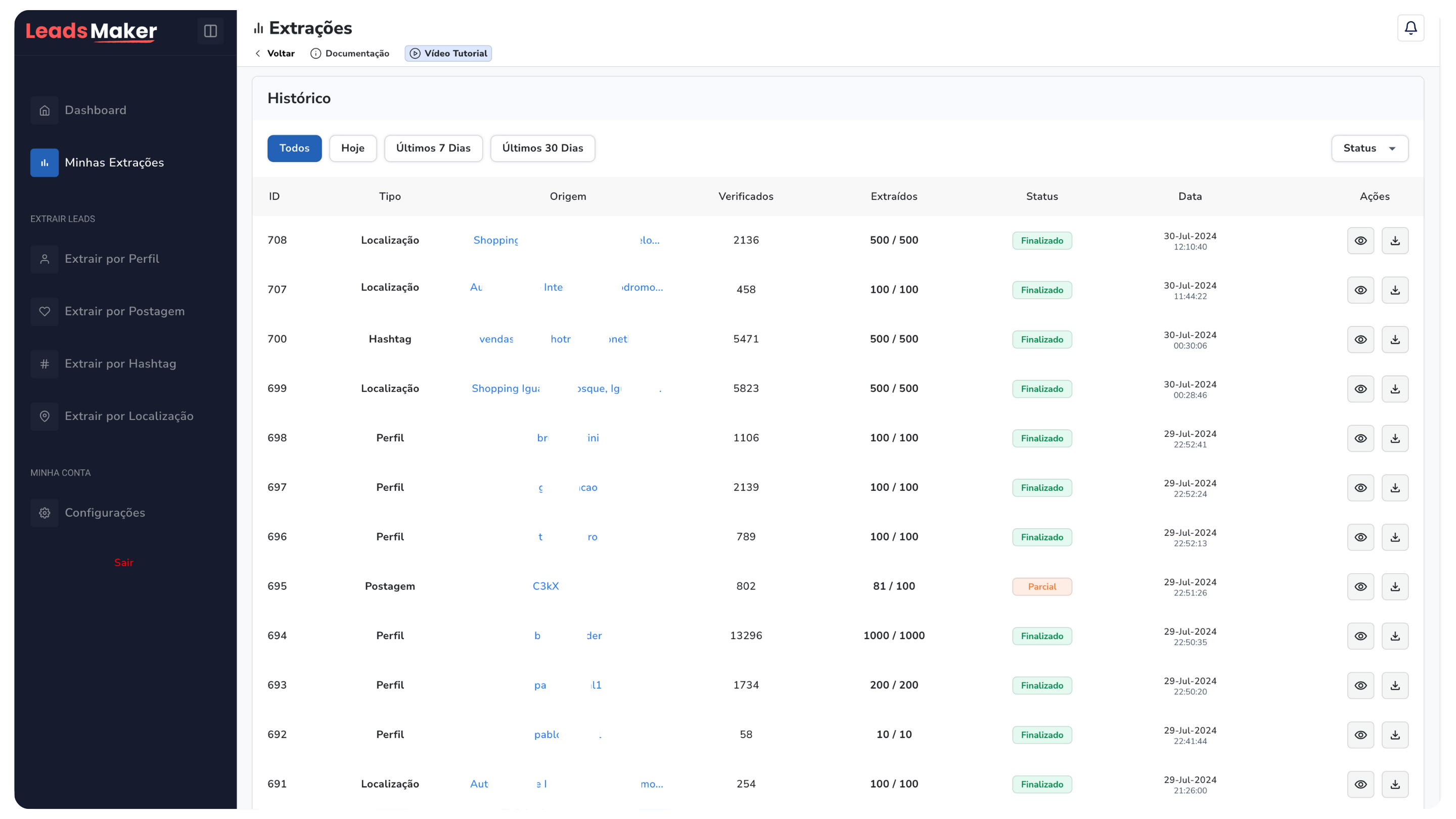Select the Últimos 7 Dias filter
Image resolution: width=1456 pixels, height=819 pixels.
coord(433,149)
